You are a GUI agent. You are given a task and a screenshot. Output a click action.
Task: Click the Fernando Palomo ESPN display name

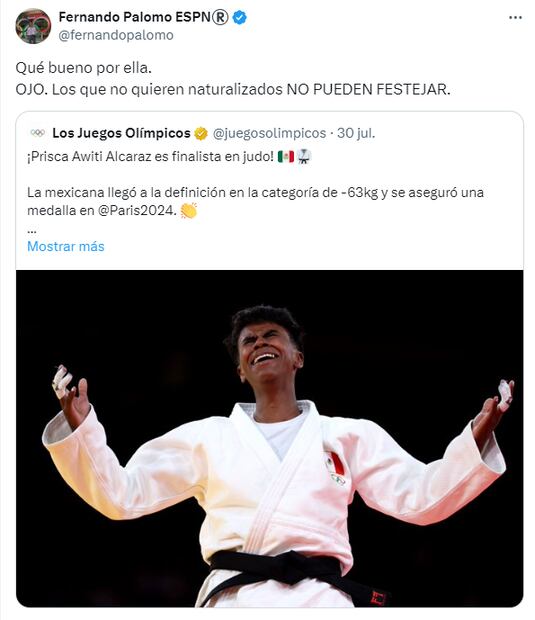(143, 17)
